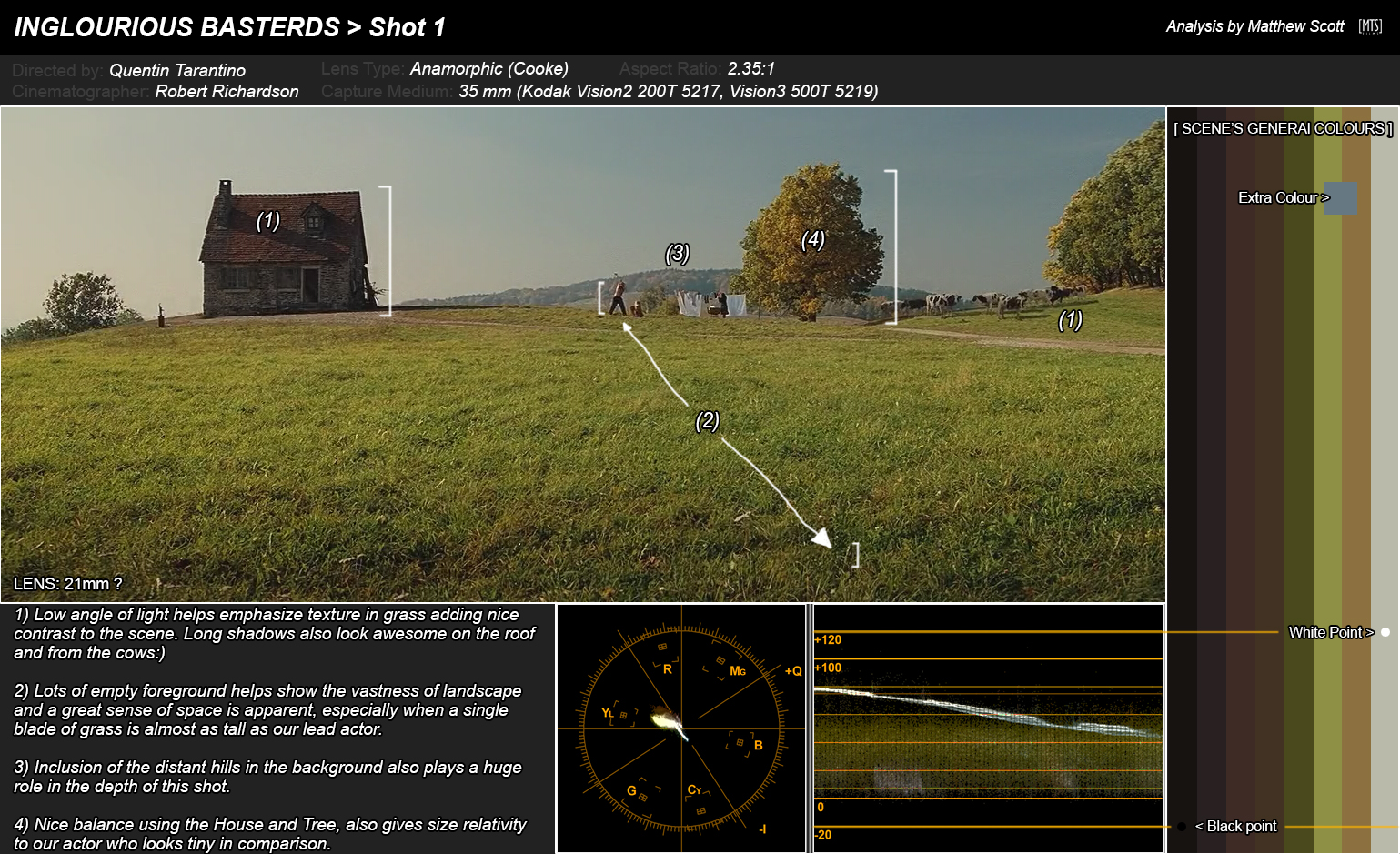Click note 2 about empty foreground
The image size is (1400, 854).
click(x=268, y=710)
